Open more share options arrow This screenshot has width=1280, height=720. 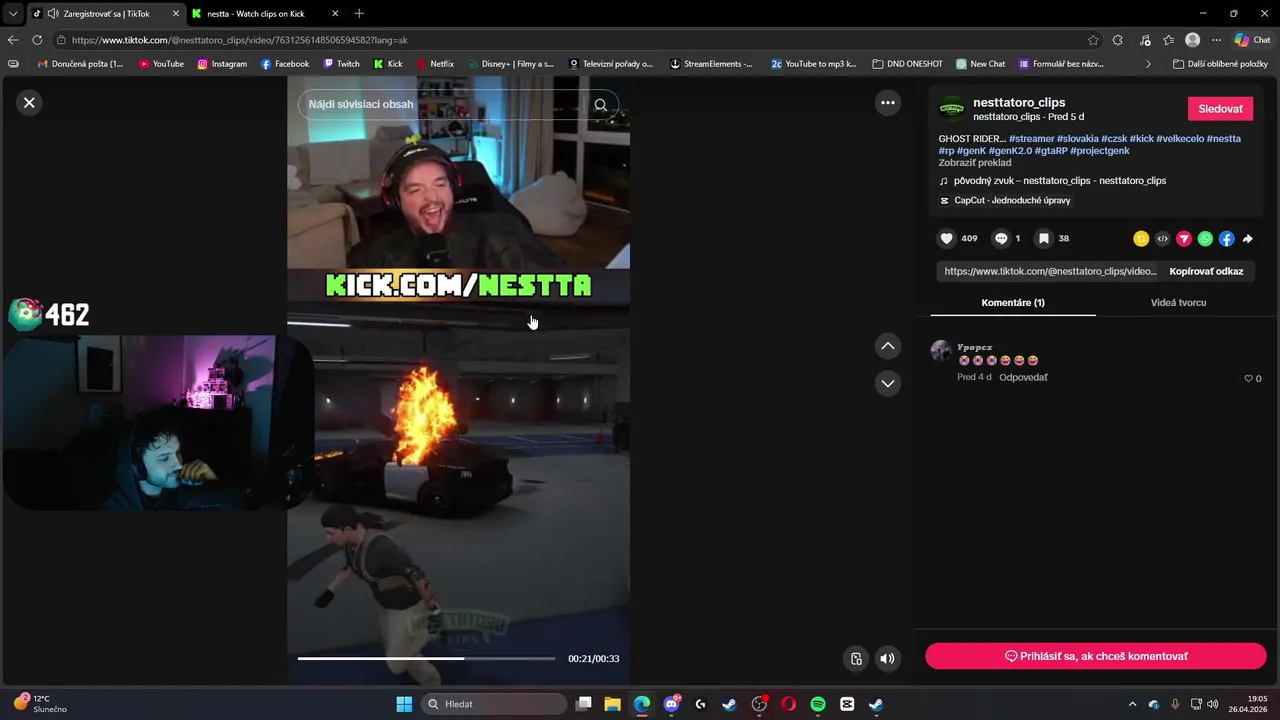(1247, 239)
